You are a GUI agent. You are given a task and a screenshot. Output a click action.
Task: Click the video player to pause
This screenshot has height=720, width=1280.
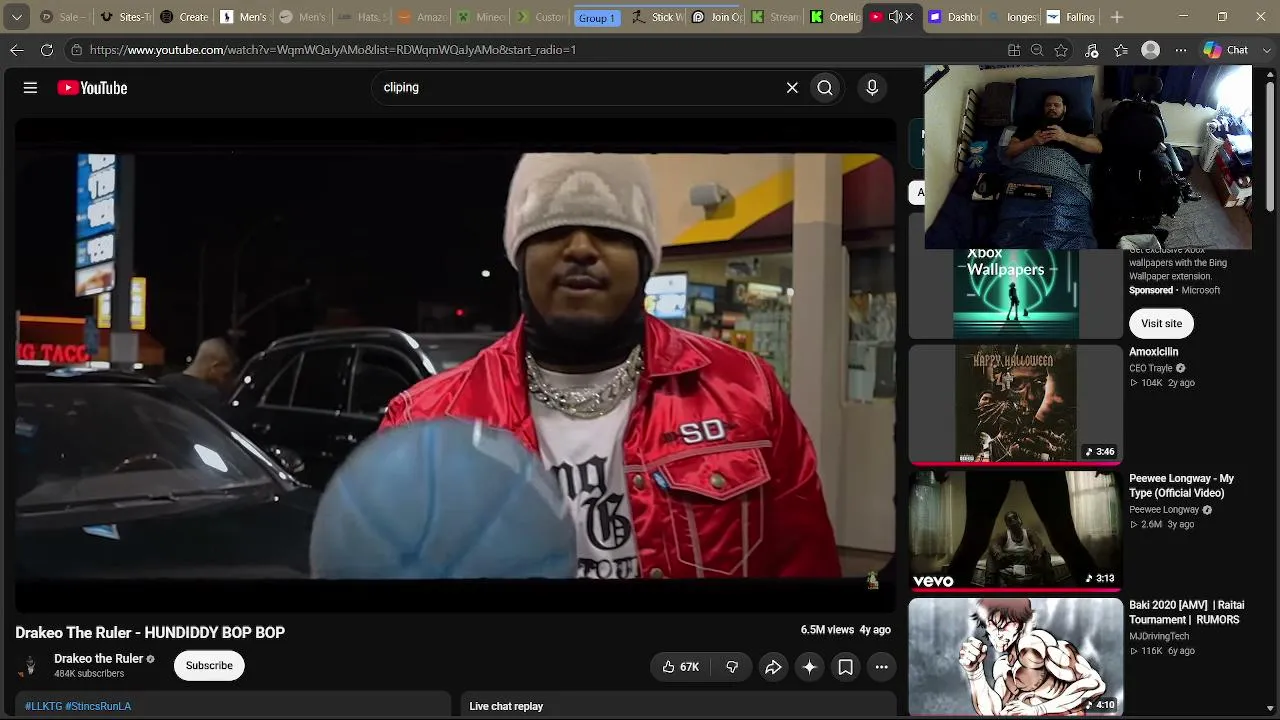point(455,365)
